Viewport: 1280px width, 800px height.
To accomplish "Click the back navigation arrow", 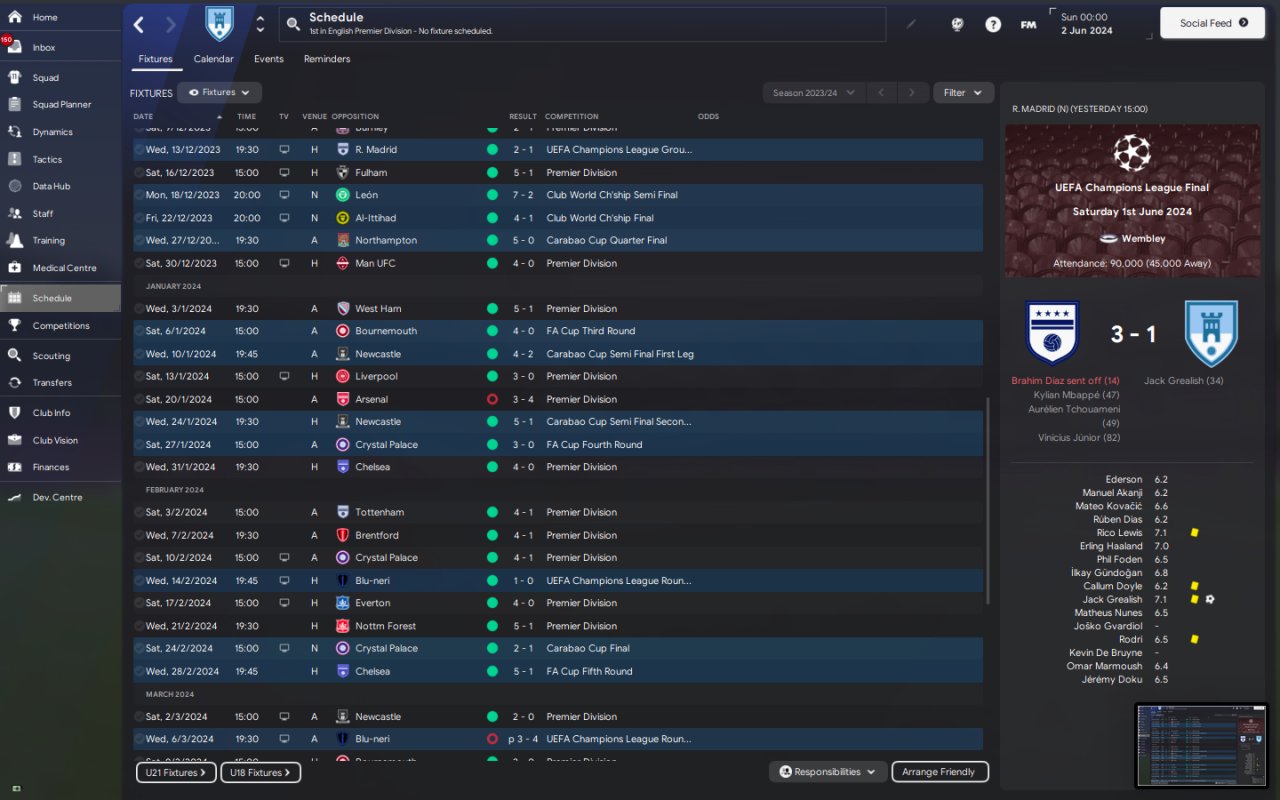I will 139,24.
